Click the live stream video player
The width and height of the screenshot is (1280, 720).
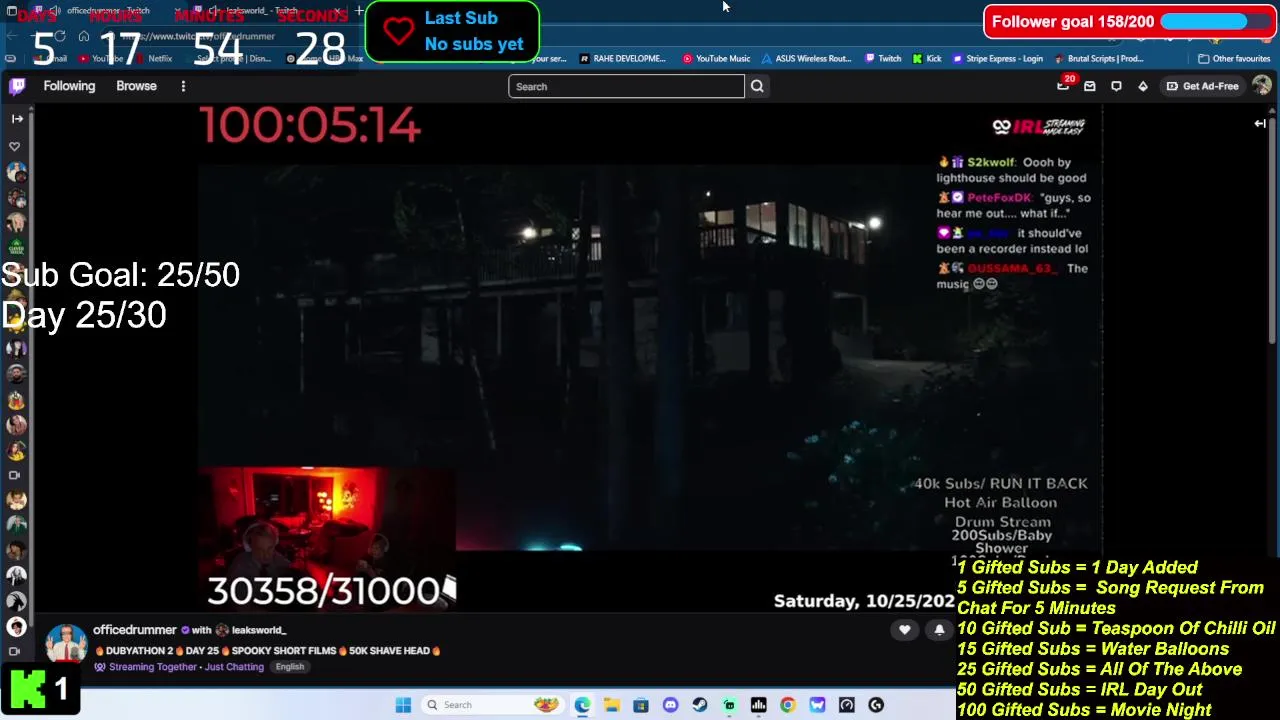pos(650,360)
